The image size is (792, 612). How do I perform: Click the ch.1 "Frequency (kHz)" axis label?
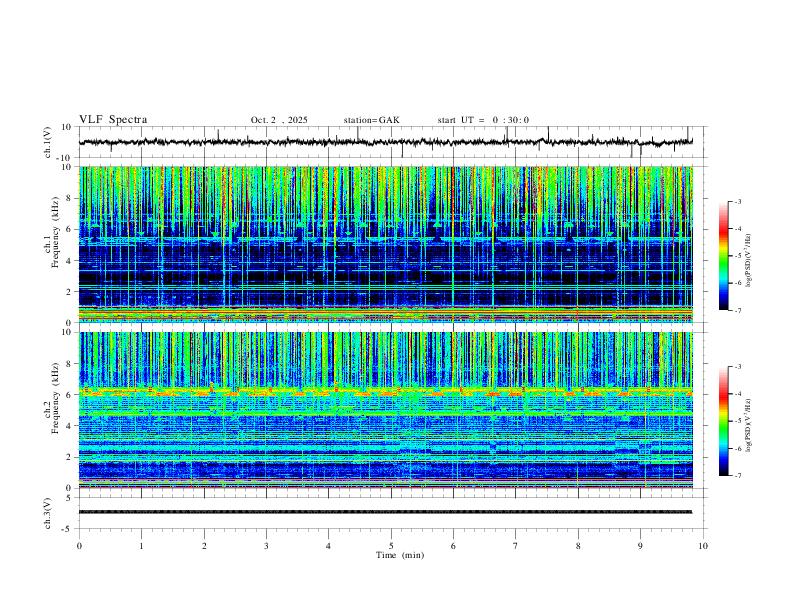[55, 232]
